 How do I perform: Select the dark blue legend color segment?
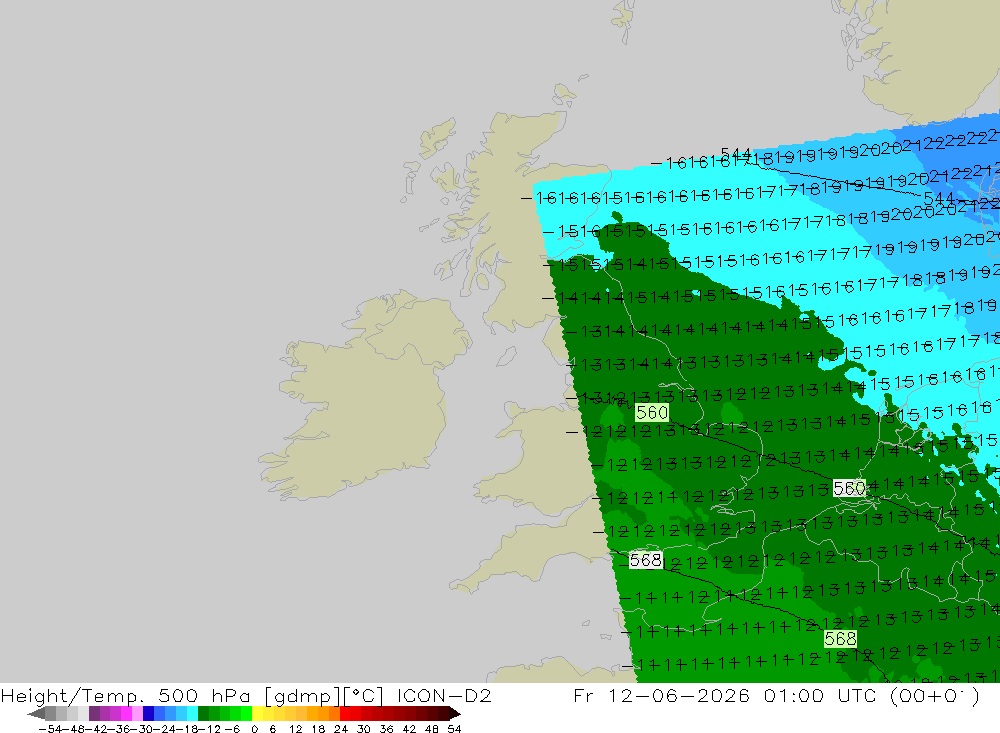(x=148, y=714)
